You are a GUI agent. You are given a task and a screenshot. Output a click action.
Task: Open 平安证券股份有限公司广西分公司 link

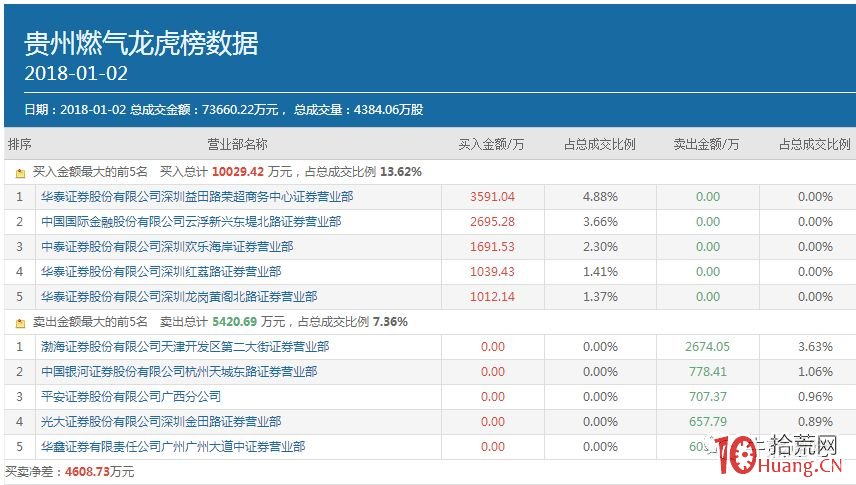tap(131, 397)
